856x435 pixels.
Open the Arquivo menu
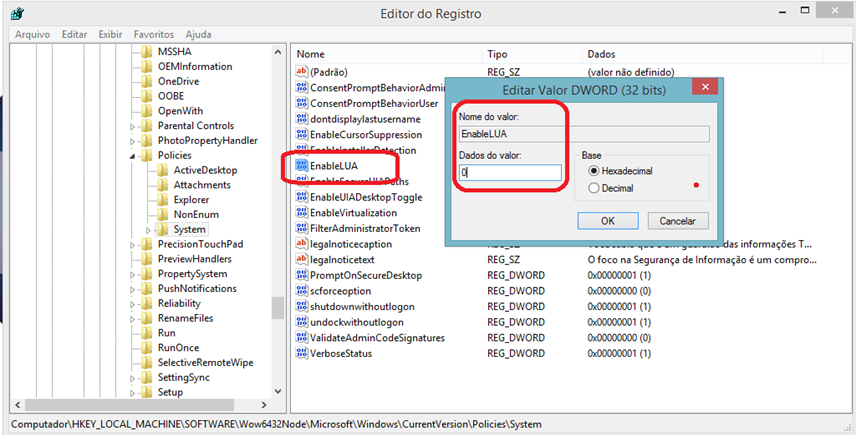33,34
